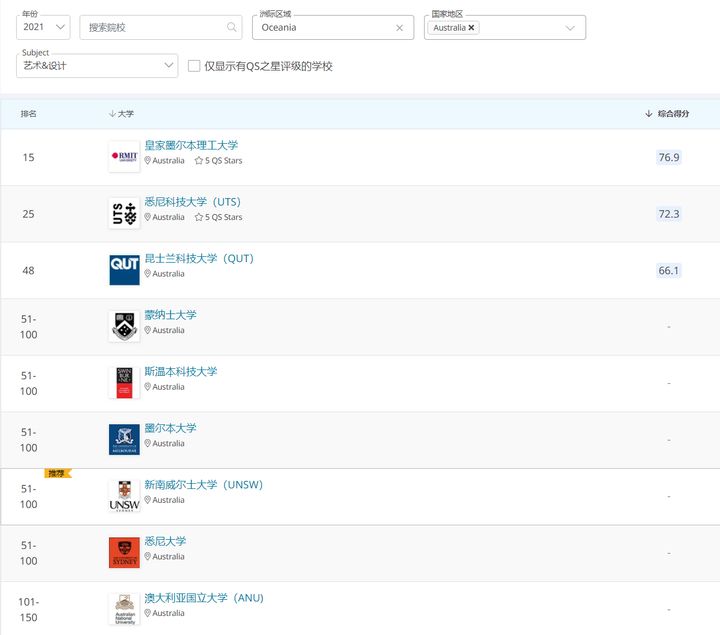Click the location pin under QUT

coord(147,274)
